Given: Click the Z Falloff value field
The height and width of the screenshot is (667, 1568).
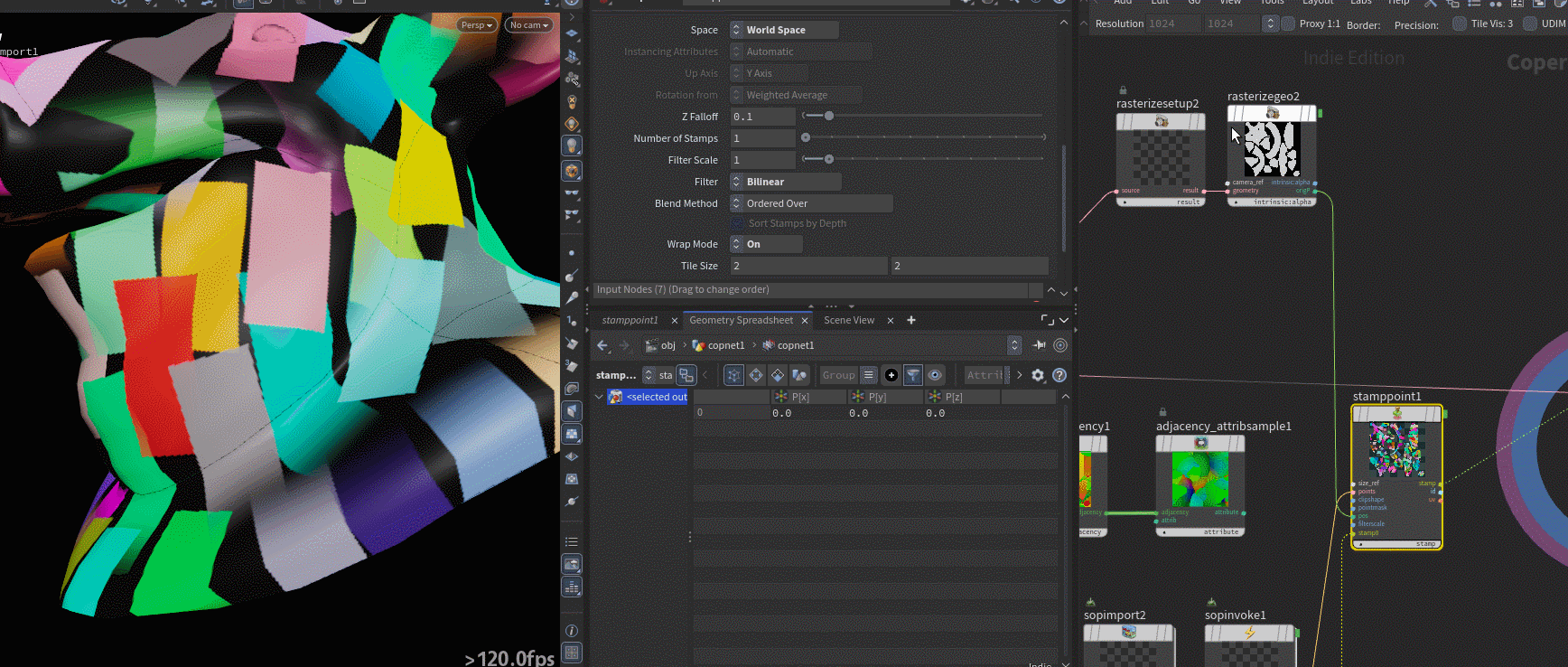Looking at the screenshot, I should [x=762, y=117].
